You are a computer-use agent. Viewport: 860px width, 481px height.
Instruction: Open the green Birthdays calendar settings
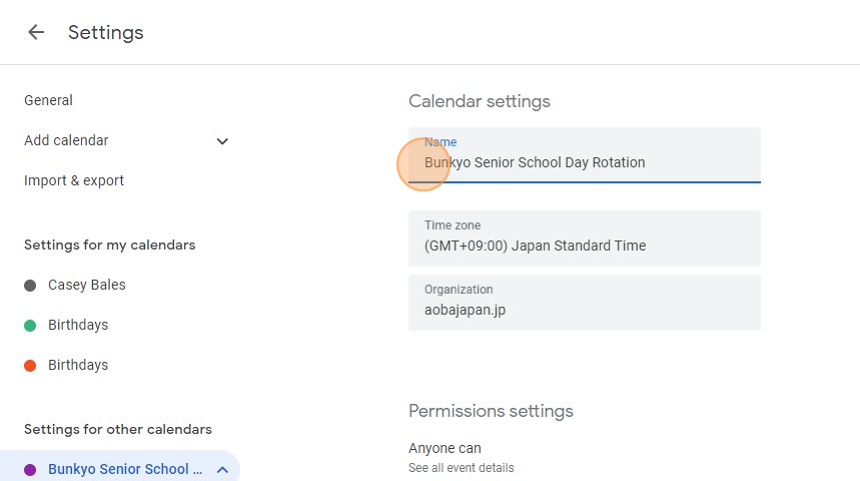click(78, 325)
